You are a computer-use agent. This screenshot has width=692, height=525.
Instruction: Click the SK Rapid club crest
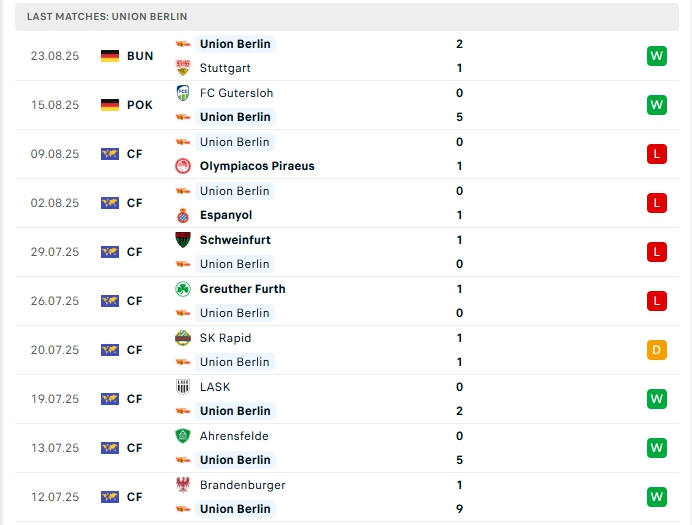coord(183,338)
